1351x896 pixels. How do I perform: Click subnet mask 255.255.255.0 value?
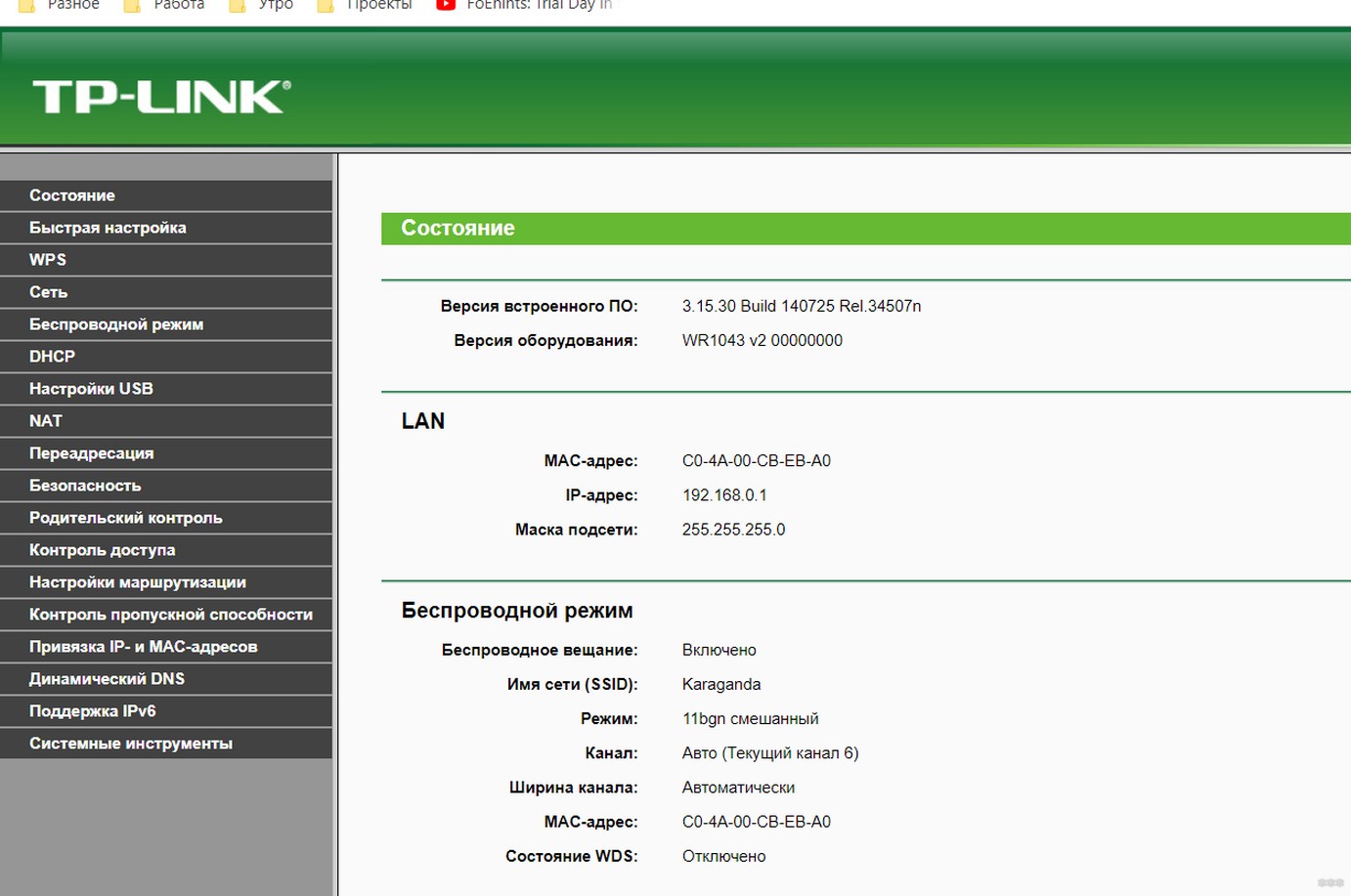coord(733,530)
